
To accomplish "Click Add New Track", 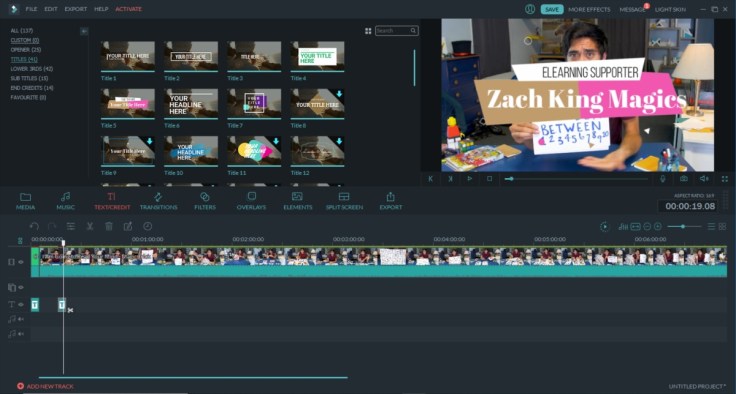I will 46,386.
